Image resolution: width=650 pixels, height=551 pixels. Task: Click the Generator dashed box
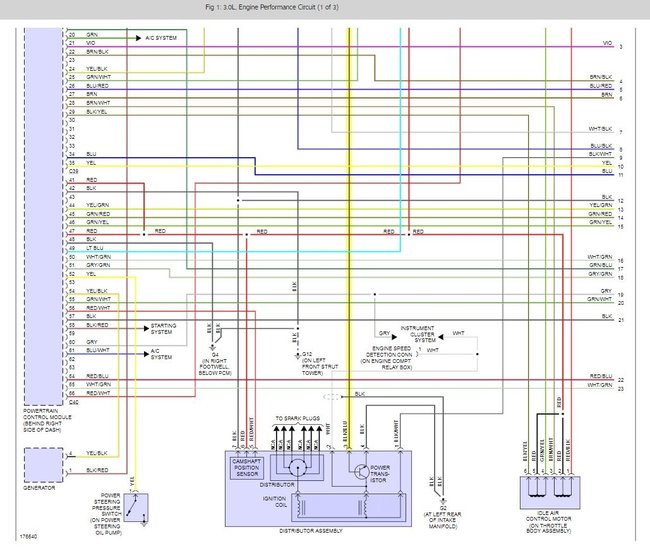pyautogui.click(x=44, y=465)
